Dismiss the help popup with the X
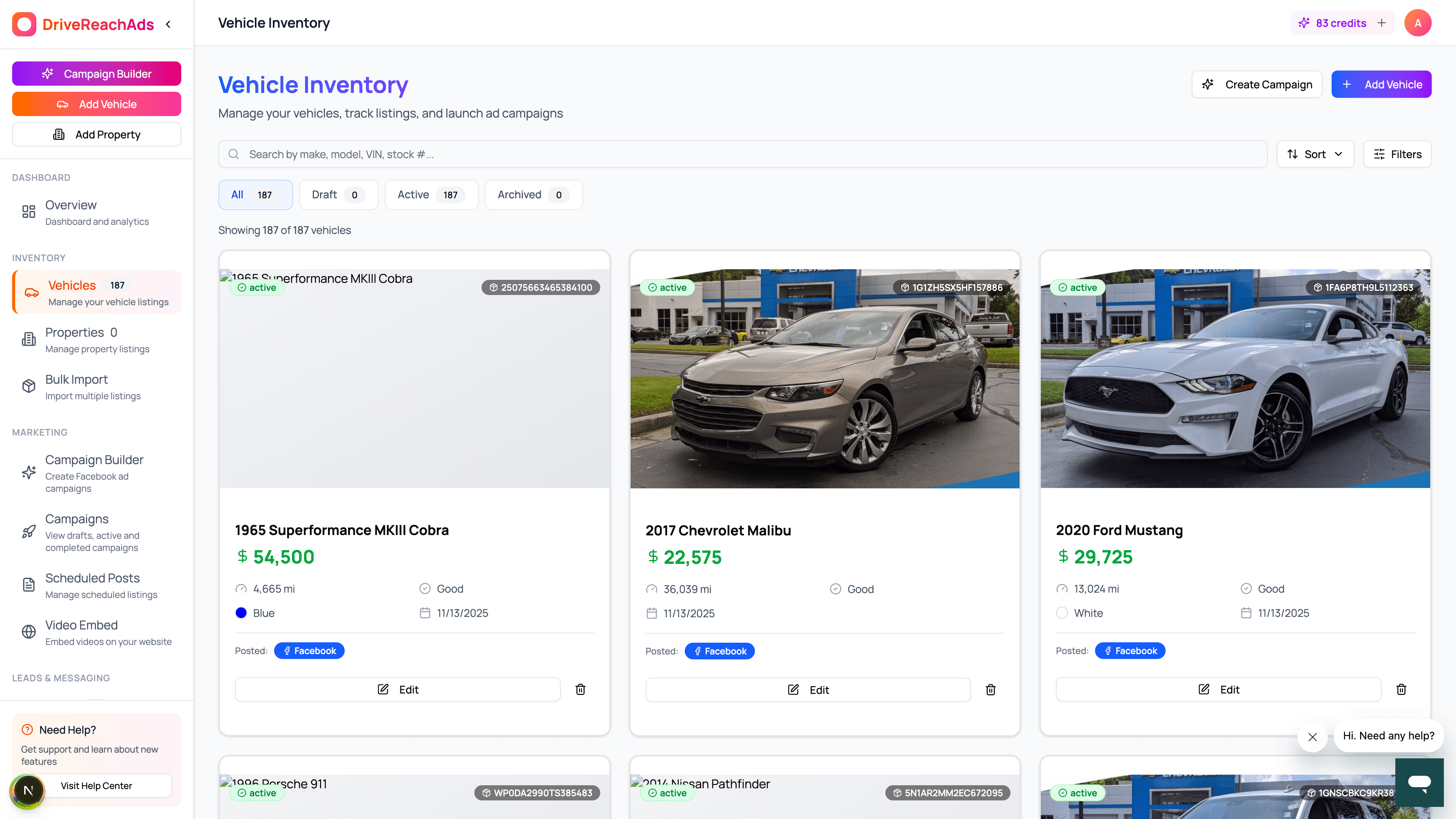 1312,737
